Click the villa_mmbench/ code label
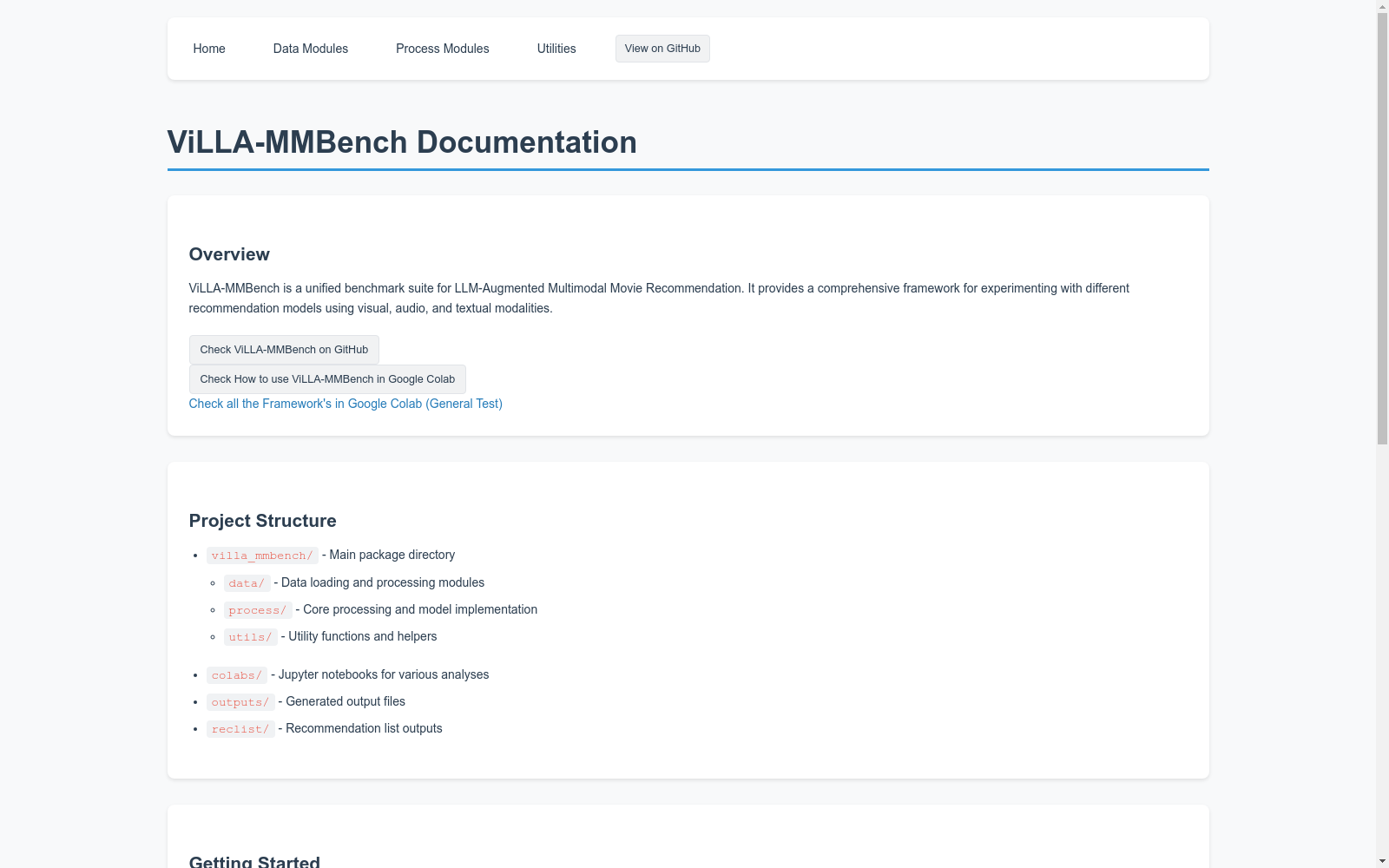This screenshot has width=1389, height=868. (262, 556)
